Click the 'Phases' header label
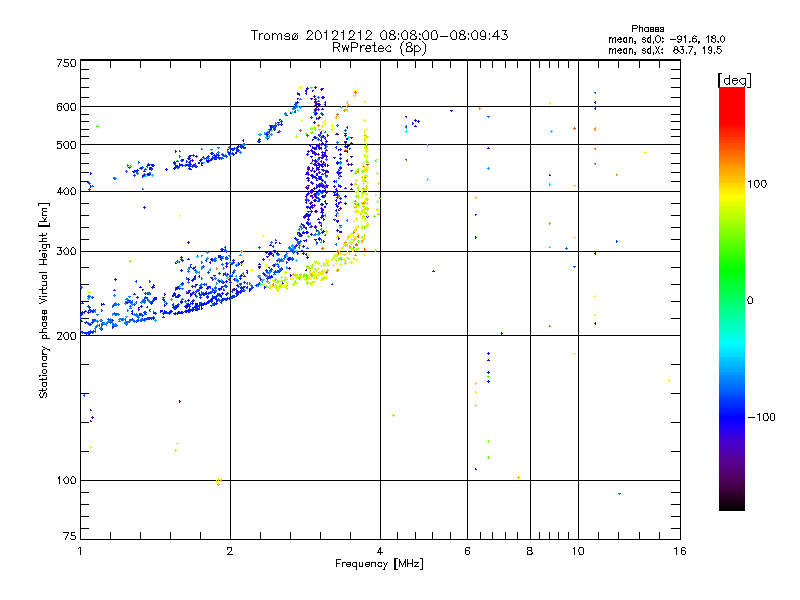 click(647, 29)
